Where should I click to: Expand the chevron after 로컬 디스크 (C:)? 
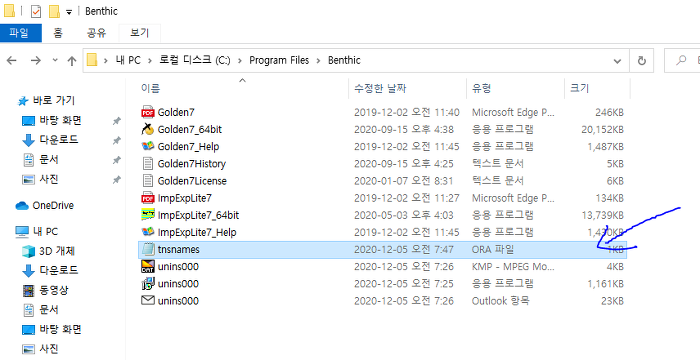[x=240, y=60]
